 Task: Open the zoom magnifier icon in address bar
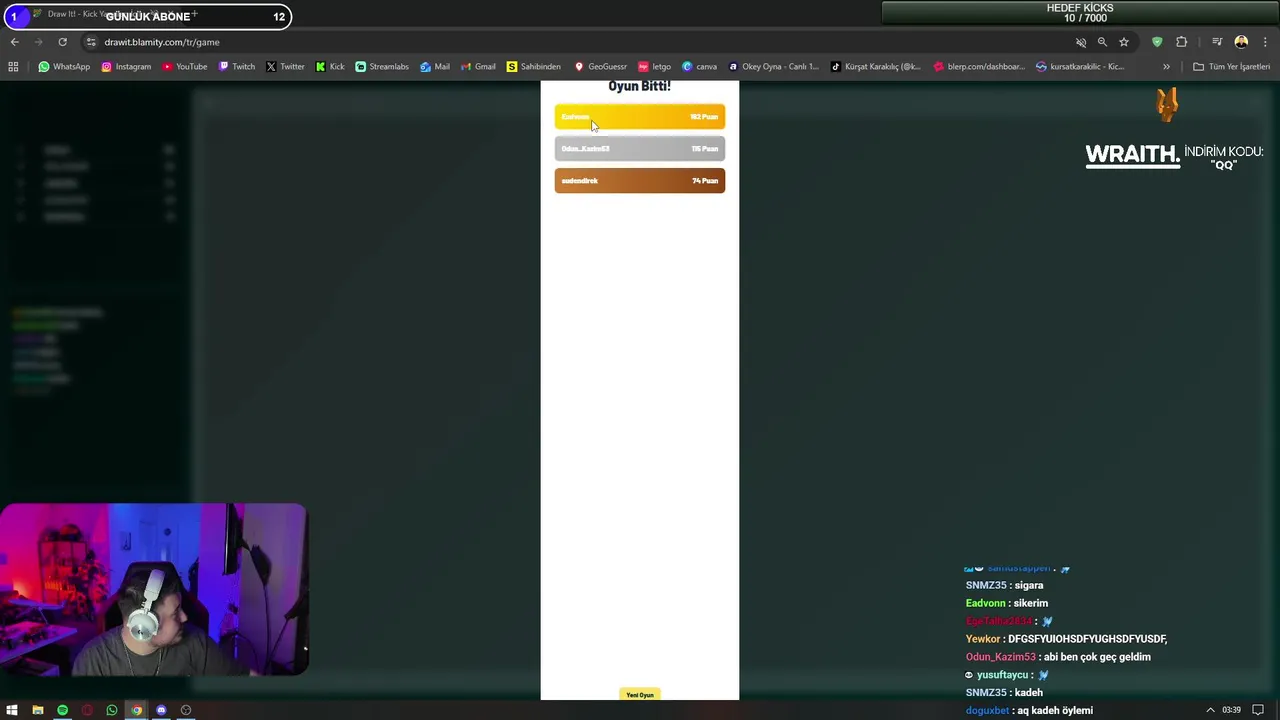(1102, 42)
